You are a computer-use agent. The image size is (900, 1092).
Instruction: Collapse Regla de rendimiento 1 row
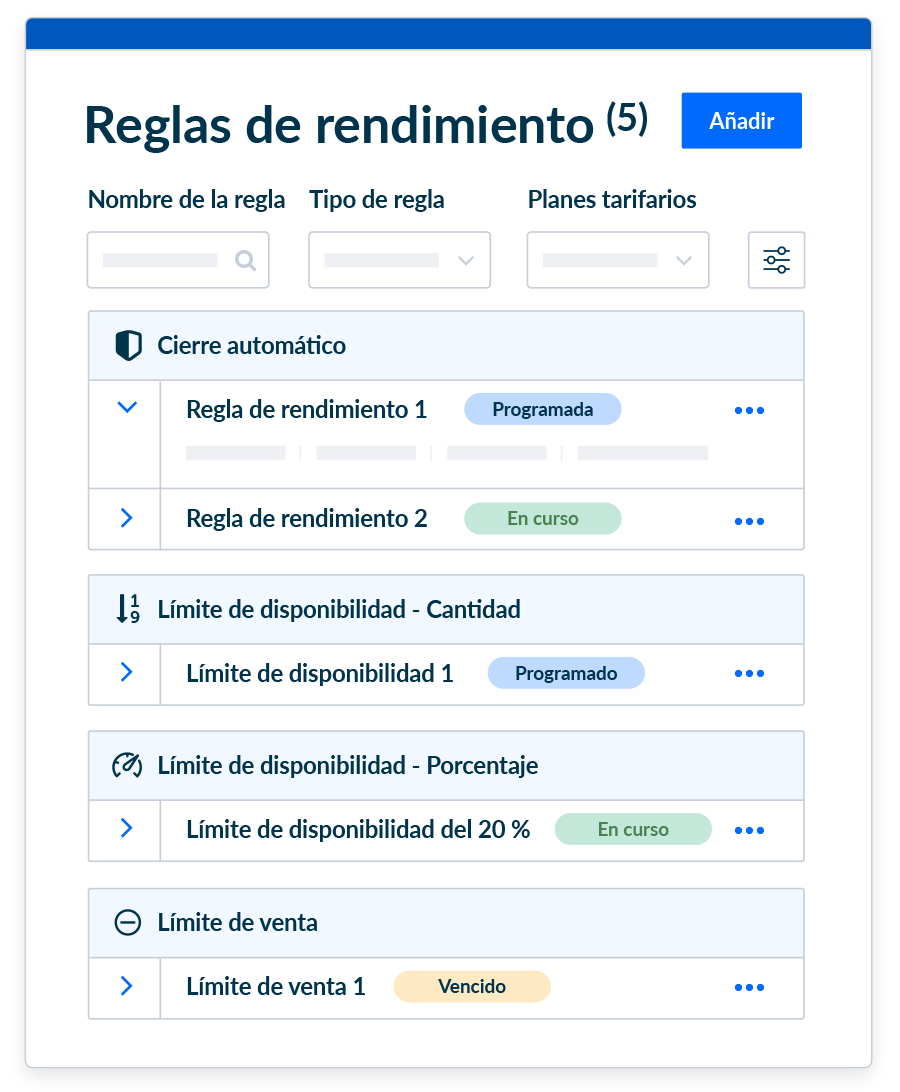tap(126, 407)
